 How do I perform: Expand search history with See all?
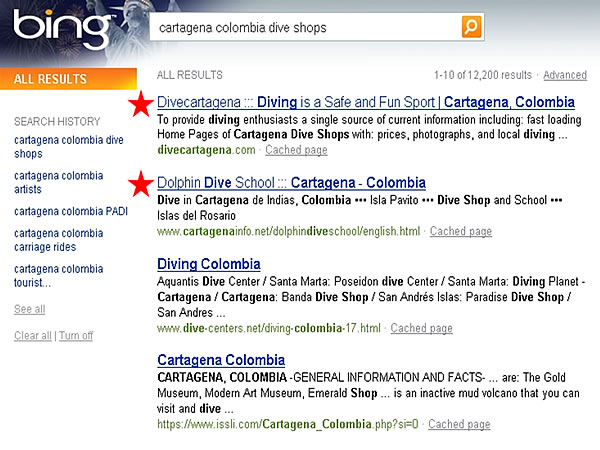coord(29,309)
